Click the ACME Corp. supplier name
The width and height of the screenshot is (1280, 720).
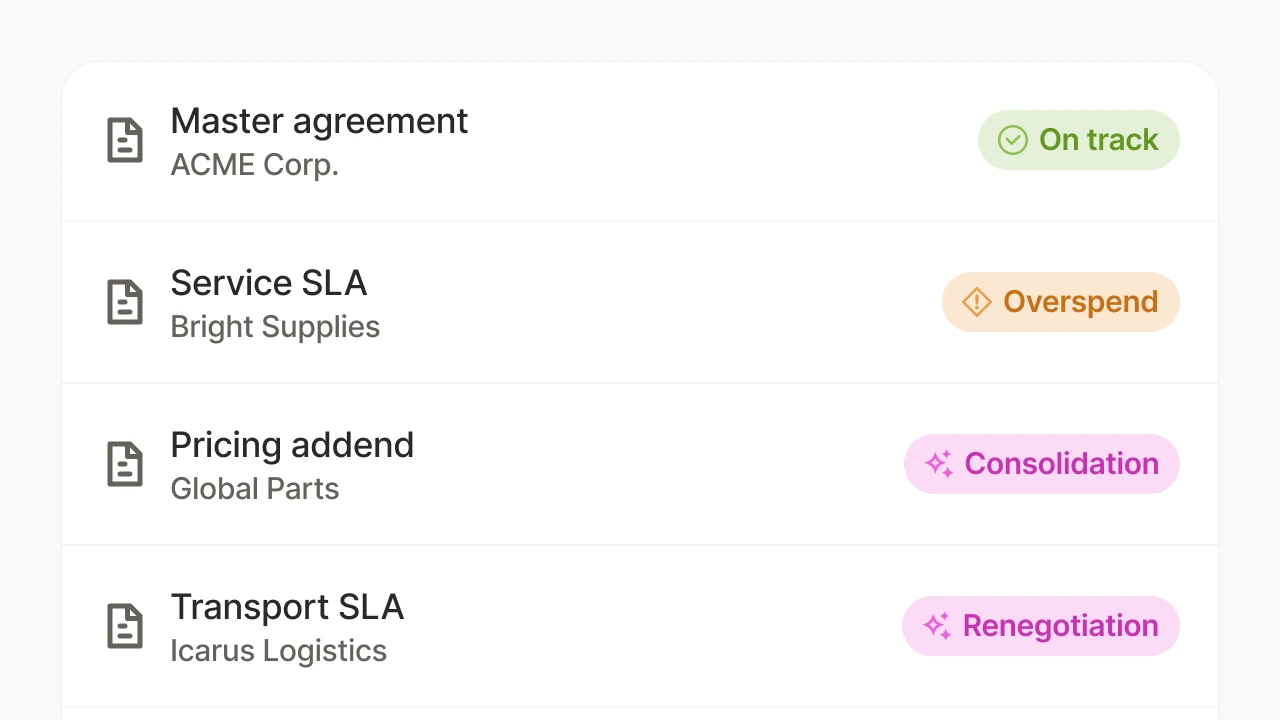(x=254, y=165)
